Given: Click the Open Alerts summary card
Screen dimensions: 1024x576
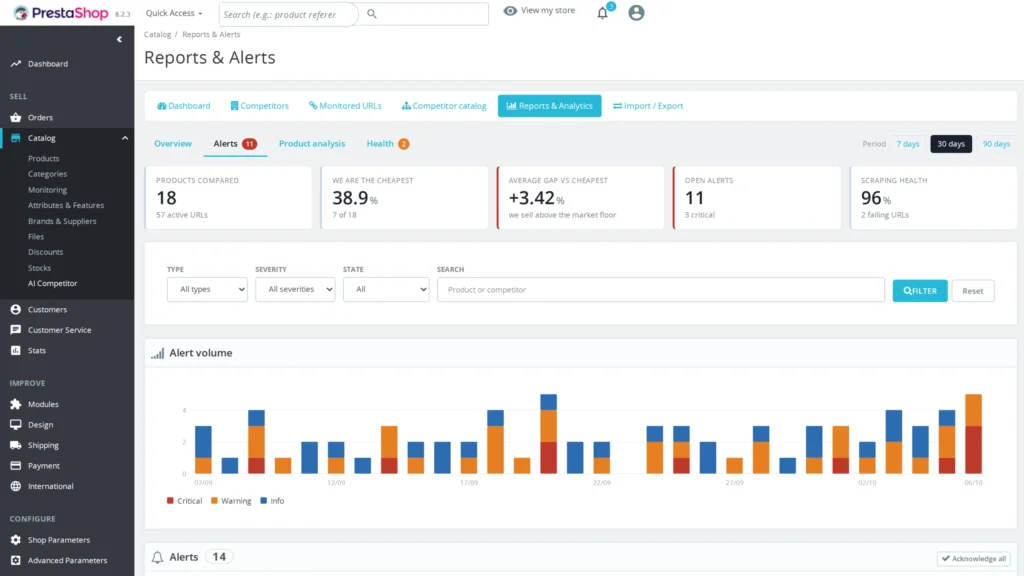Looking at the screenshot, I should [x=757, y=198].
